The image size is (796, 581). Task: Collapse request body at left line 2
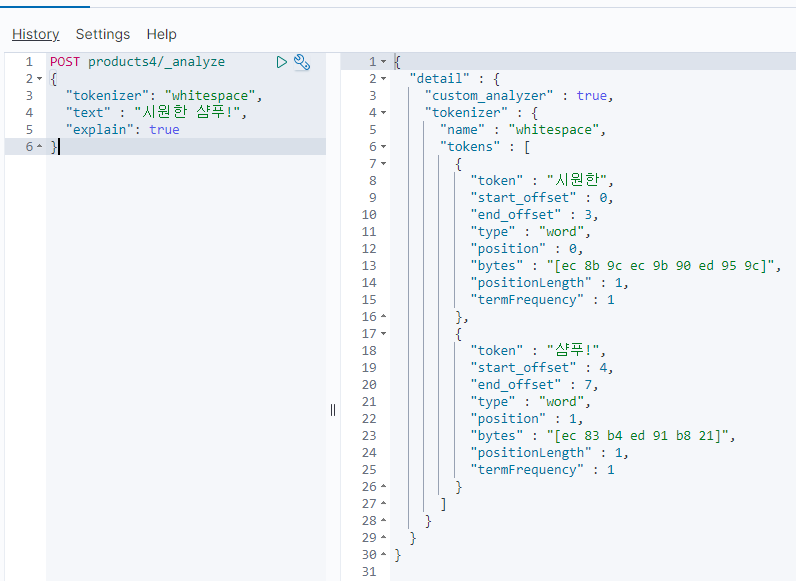pos(39,79)
